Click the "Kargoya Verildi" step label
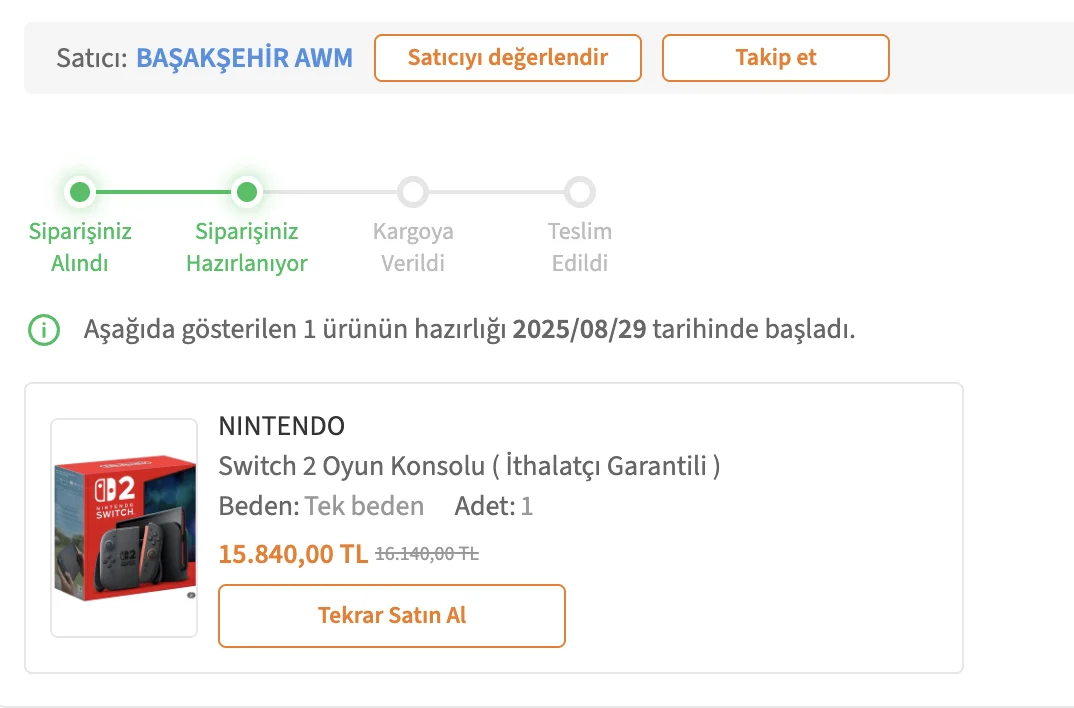Screen dimensions: 1074x708 click(414, 247)
